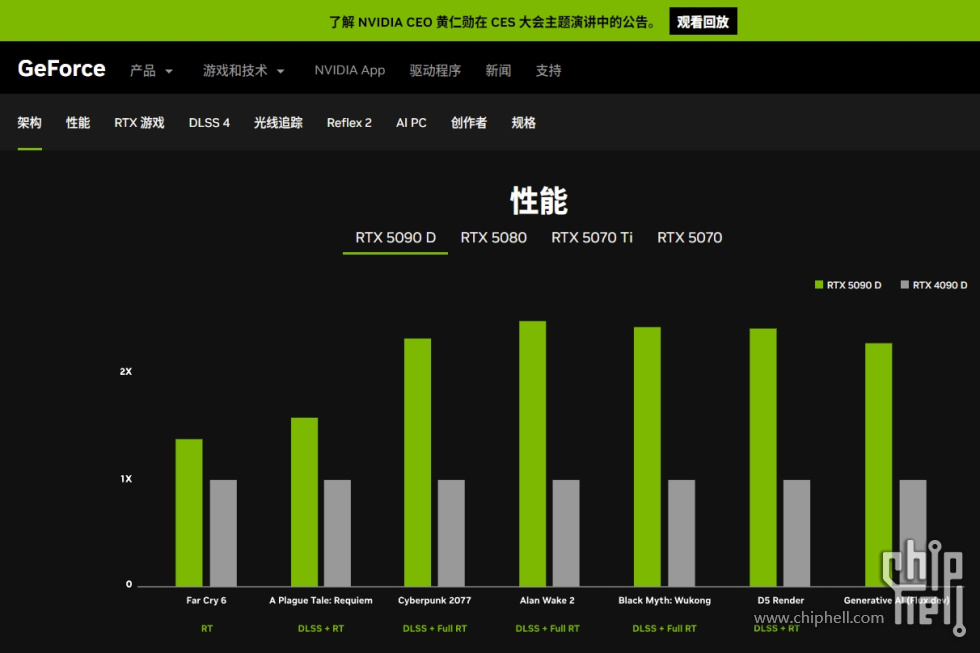Click the gray Cyberpunk 2077 bar
The image size is (980, 653).
(451, 533)
